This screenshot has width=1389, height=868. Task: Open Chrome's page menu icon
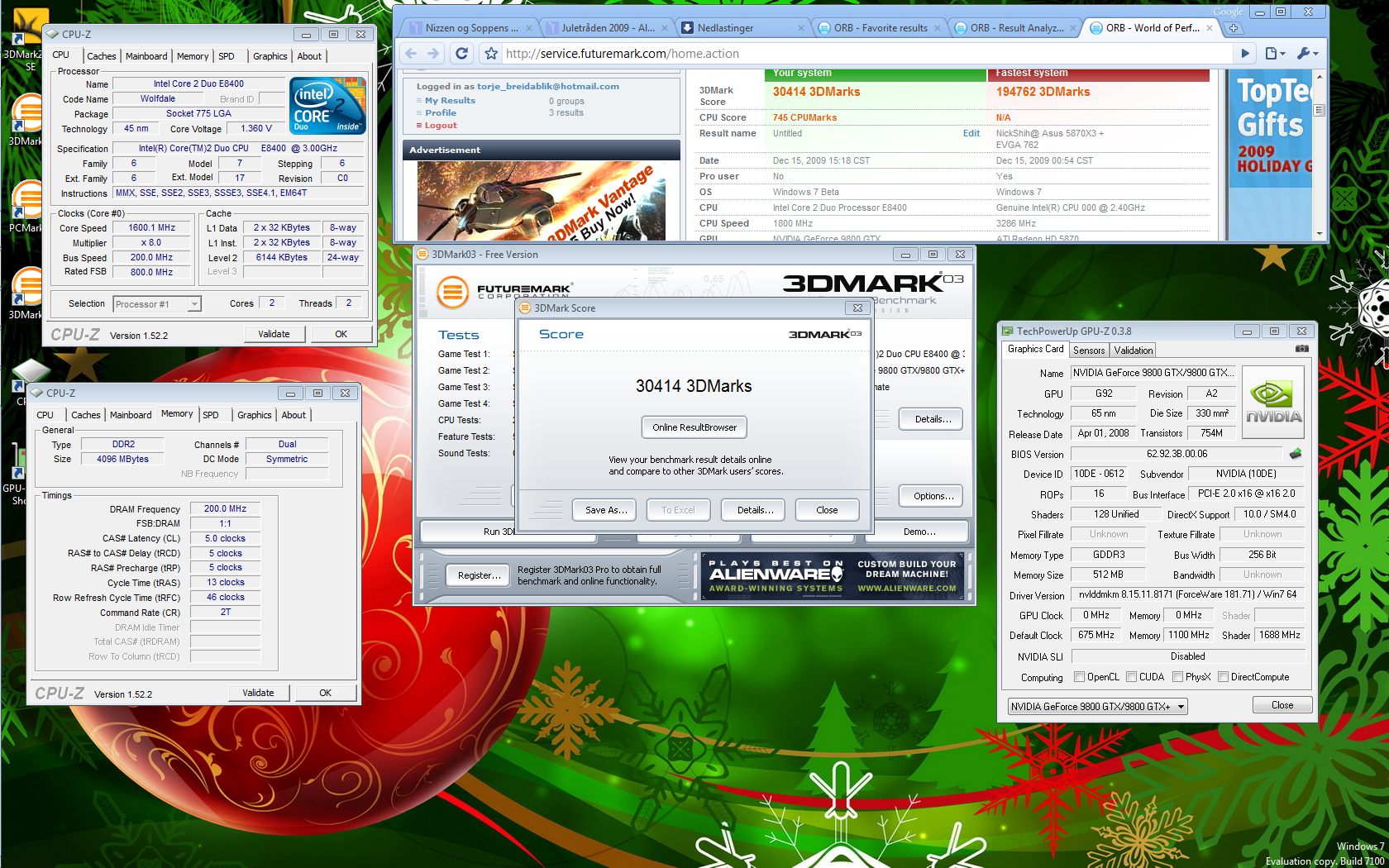1275,54
